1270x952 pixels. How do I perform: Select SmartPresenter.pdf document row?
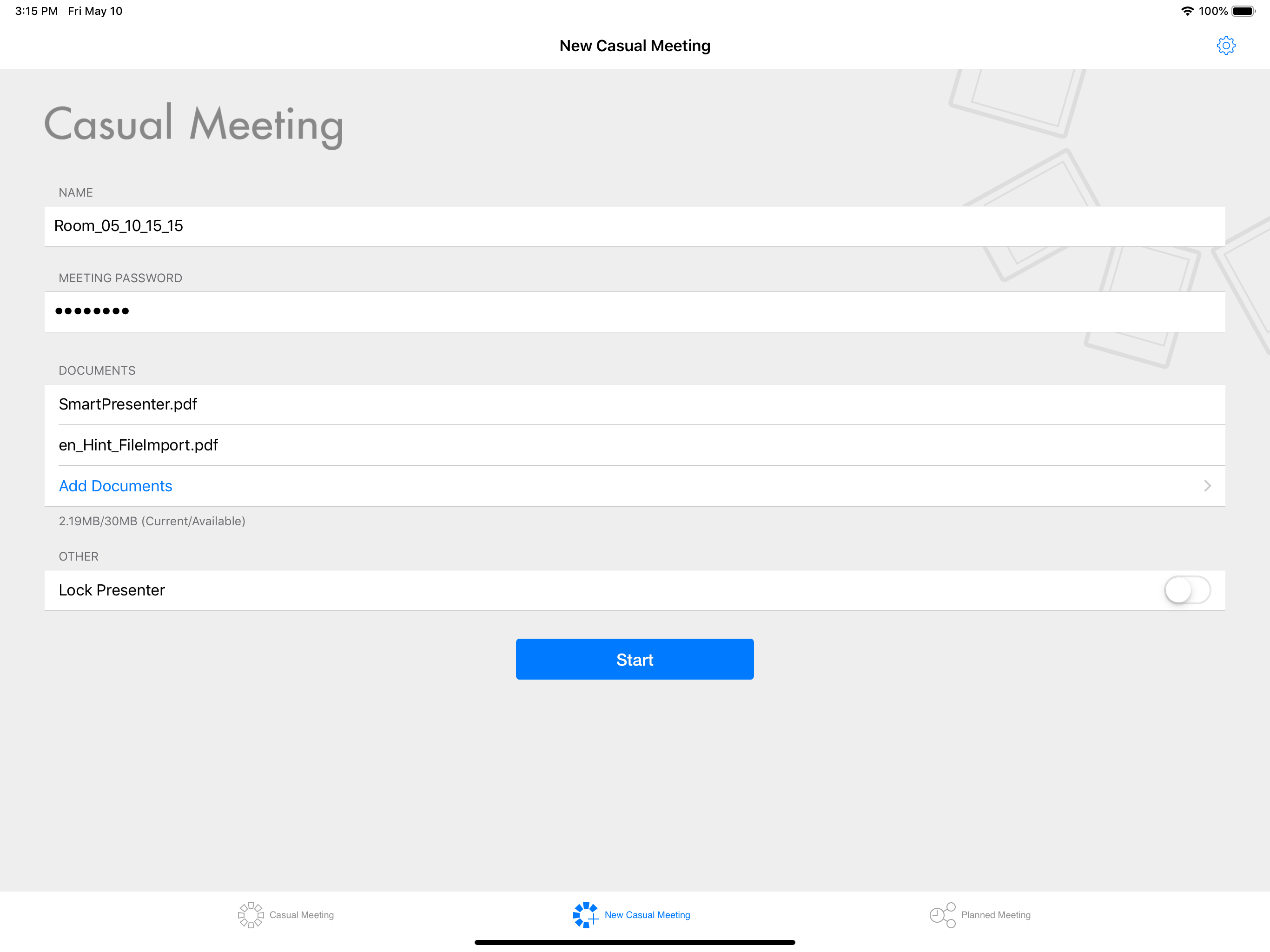pos(635,404)
